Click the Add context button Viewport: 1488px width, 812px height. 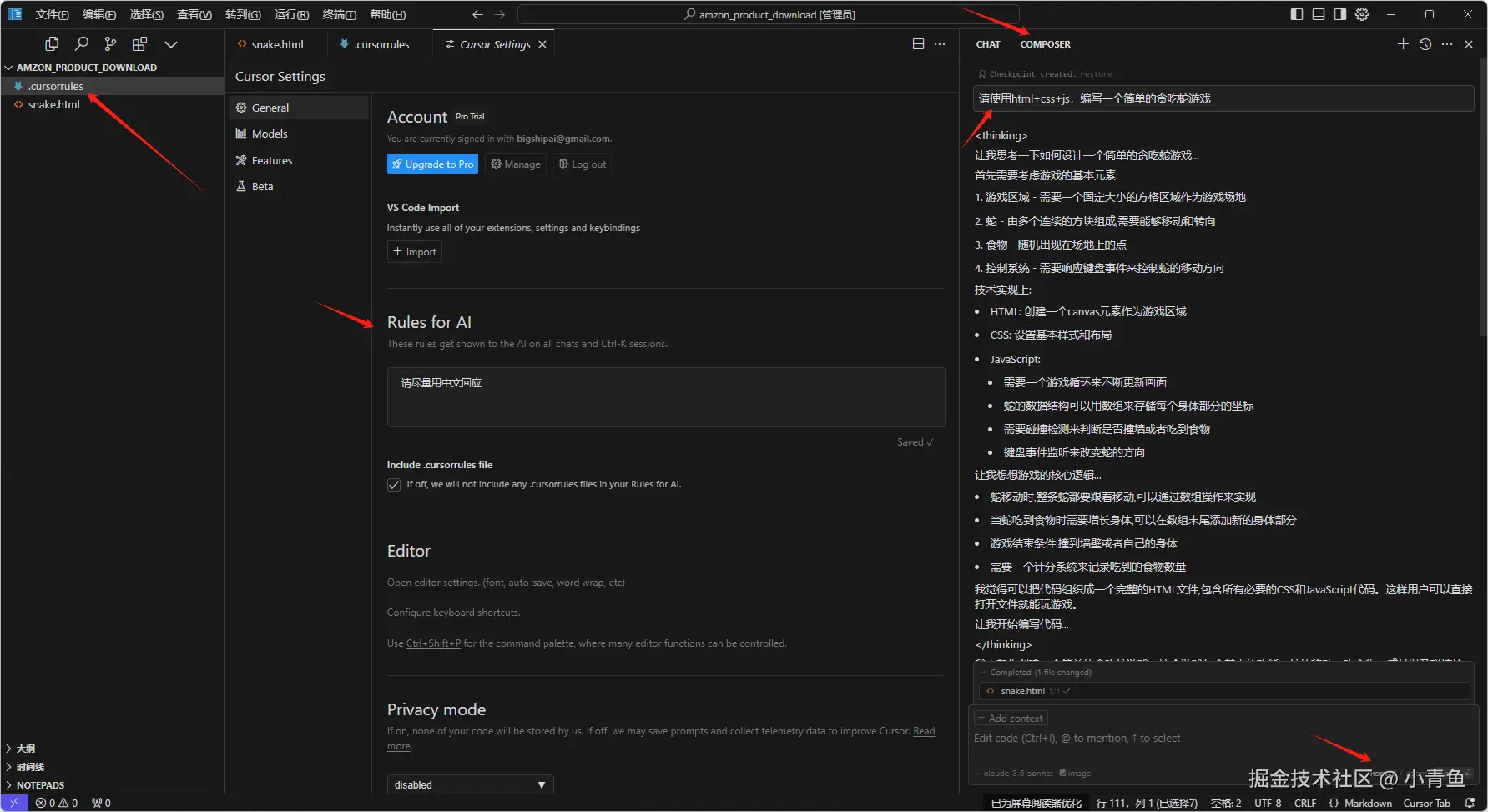(1010, 719)
